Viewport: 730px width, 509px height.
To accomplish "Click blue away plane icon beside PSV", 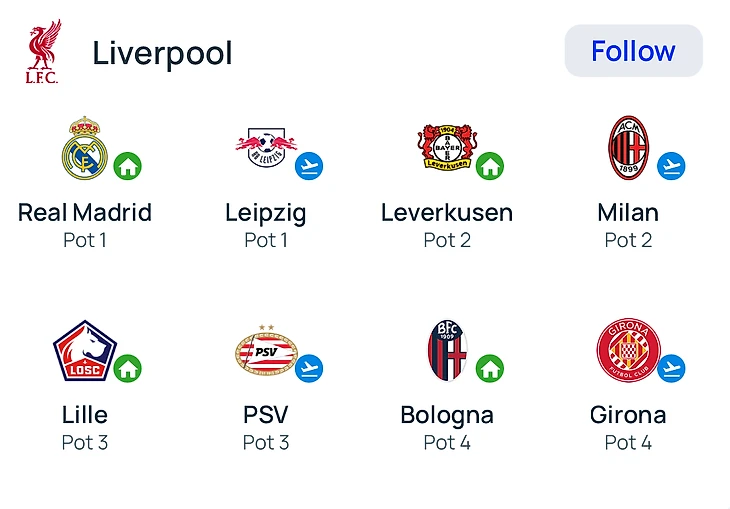I will pos(309,368).
